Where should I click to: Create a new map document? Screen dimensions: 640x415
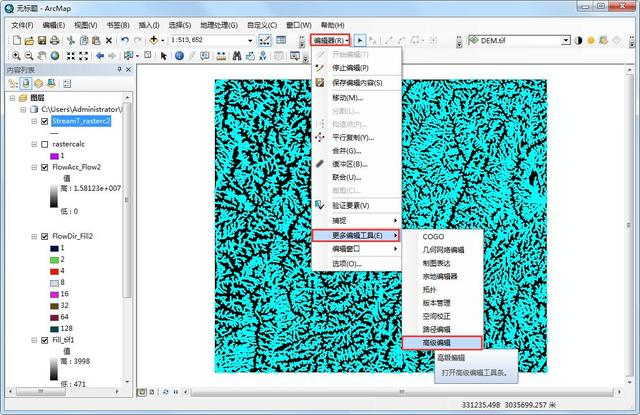point(16,40)
